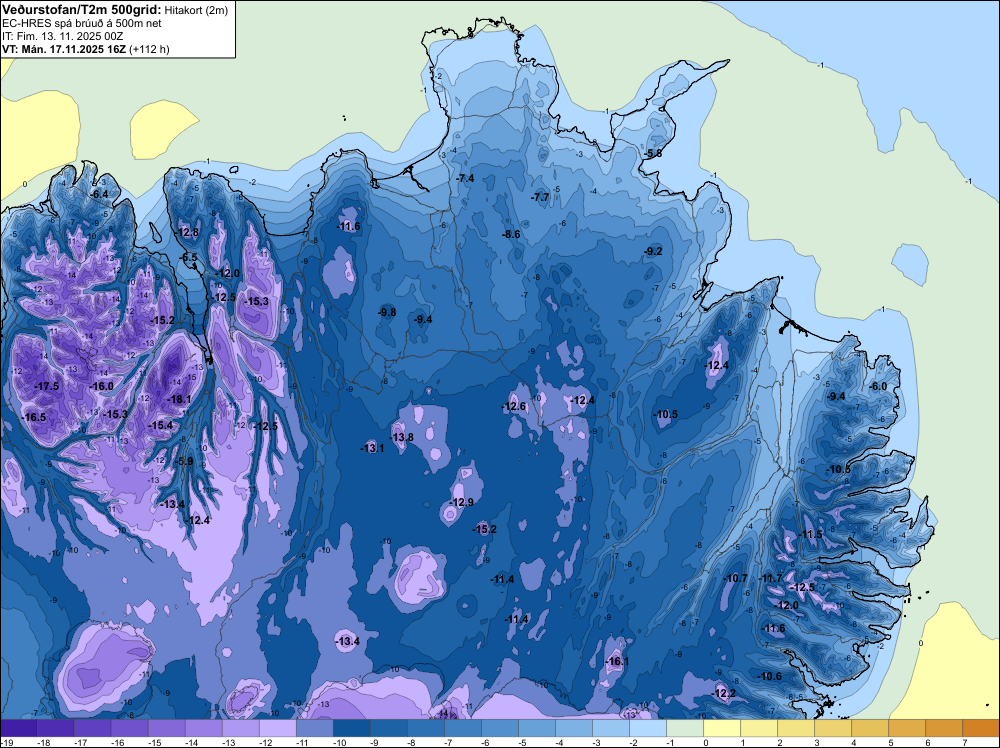Click the -16.1 temperature value on the map
This screenshot has height=748, width=1000.
tap(617, 662)
